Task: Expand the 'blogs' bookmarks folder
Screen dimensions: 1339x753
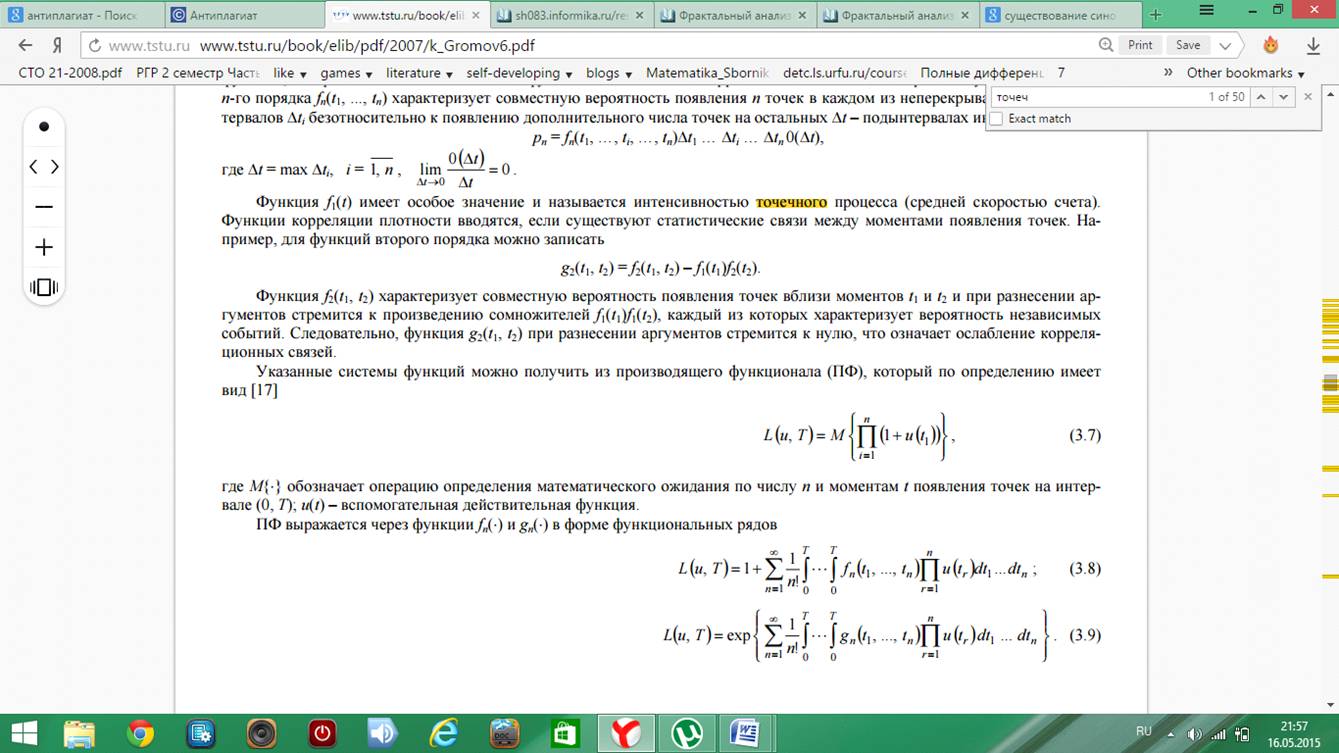Action: pyautogui.click(x=609, y=73)
